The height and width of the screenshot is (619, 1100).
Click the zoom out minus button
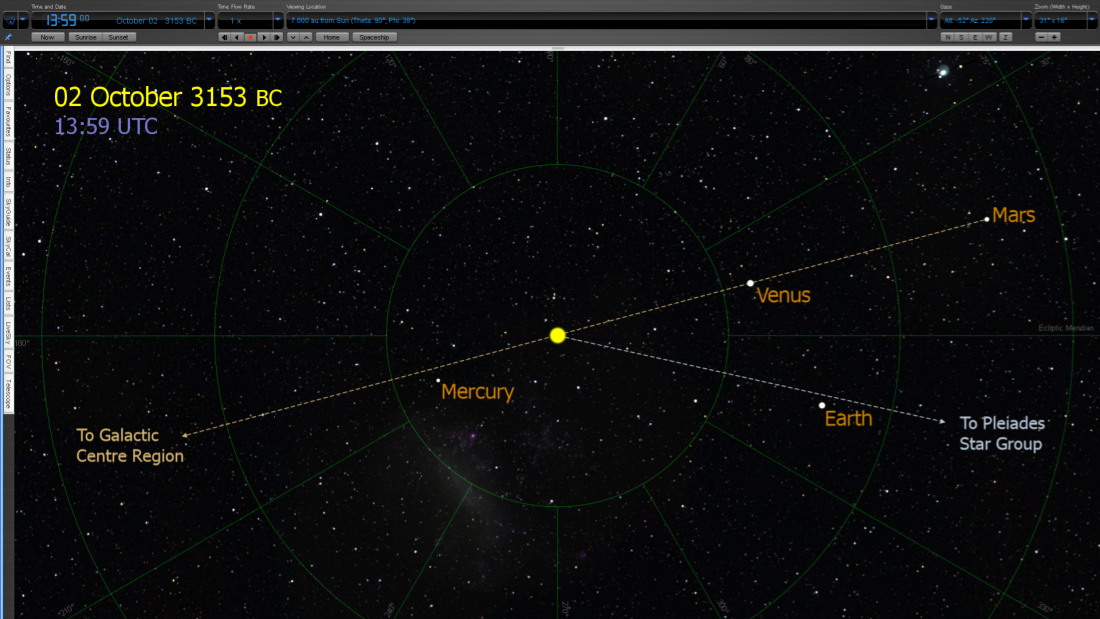point(1041,37)
